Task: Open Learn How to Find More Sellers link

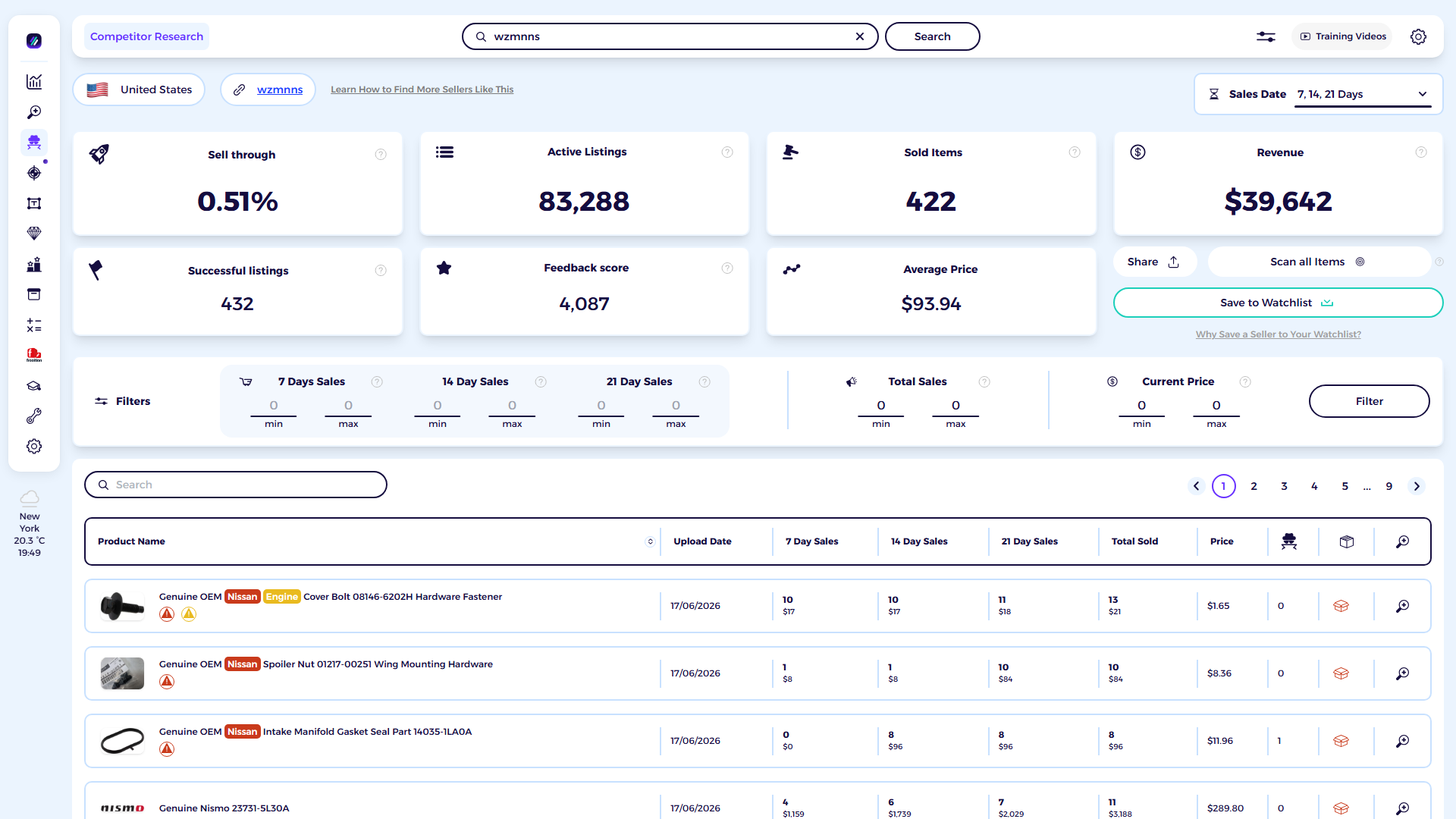Action: [422, 89]
